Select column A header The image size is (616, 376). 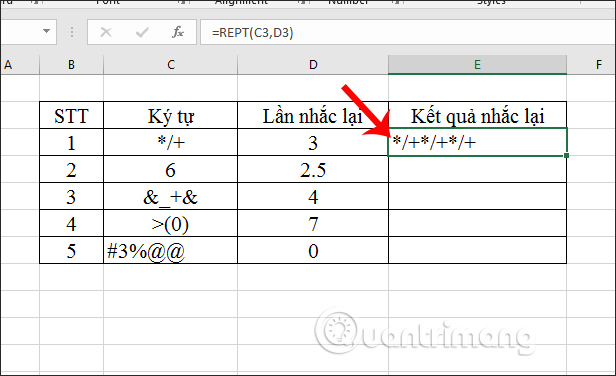(x=20, y=65)
